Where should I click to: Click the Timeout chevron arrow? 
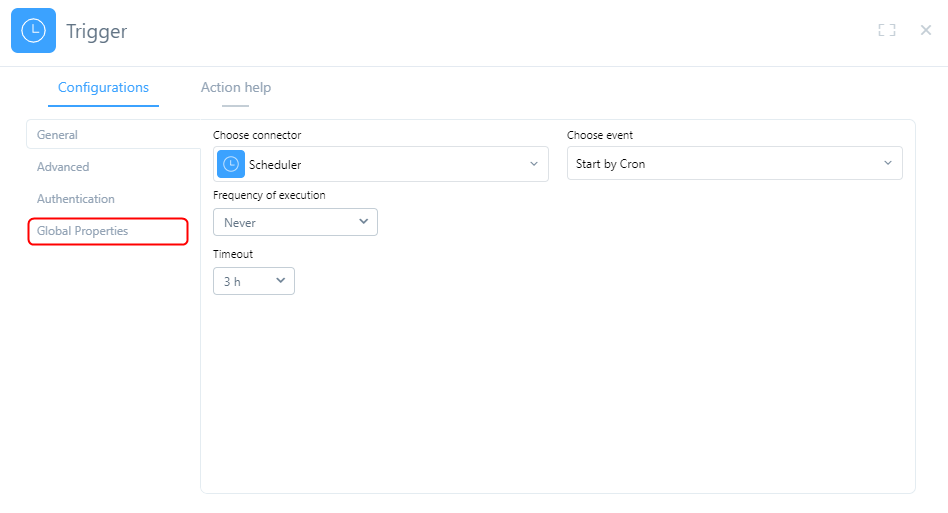click(281, 281)
